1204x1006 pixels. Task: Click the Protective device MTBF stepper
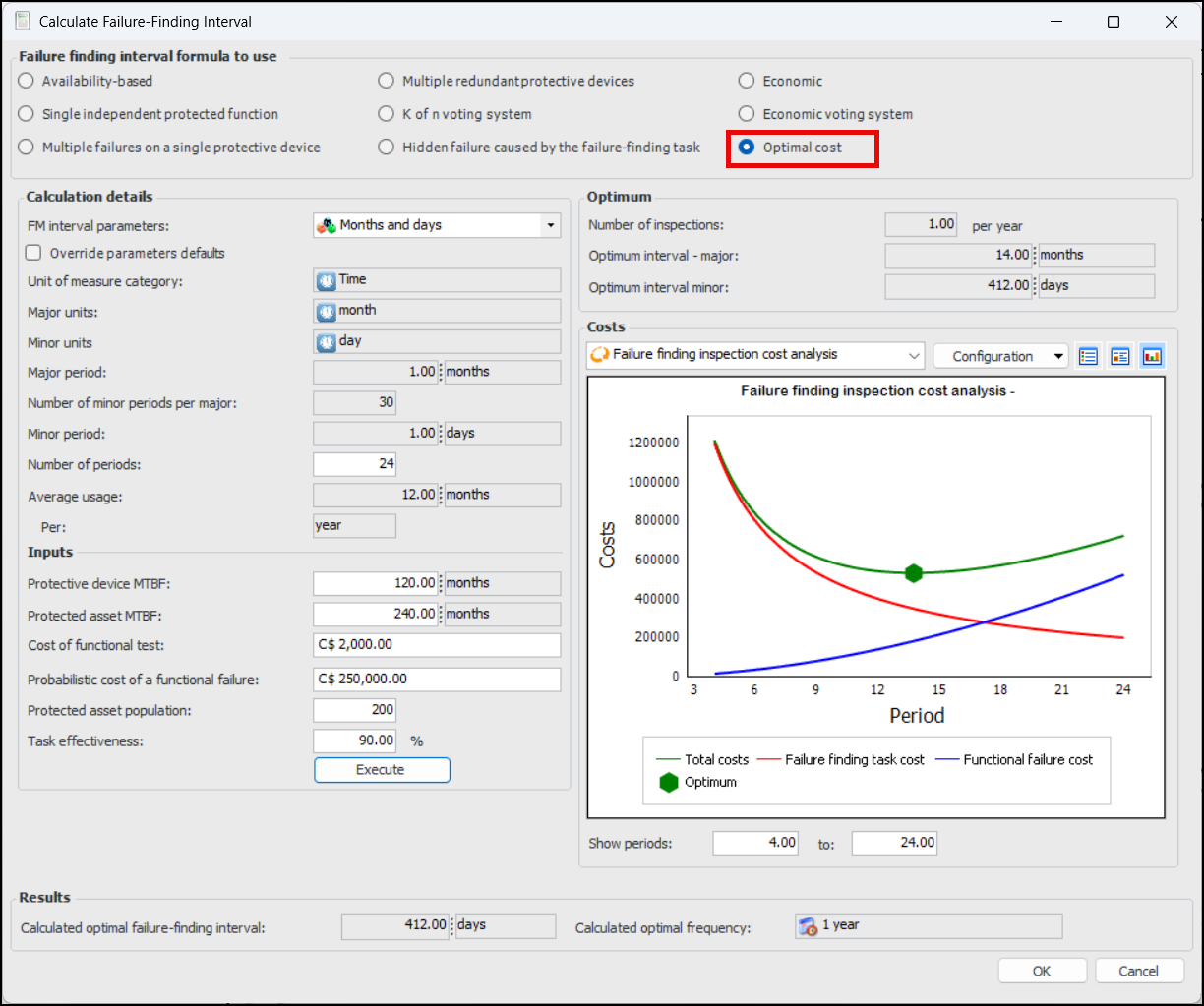click(441, 583)
